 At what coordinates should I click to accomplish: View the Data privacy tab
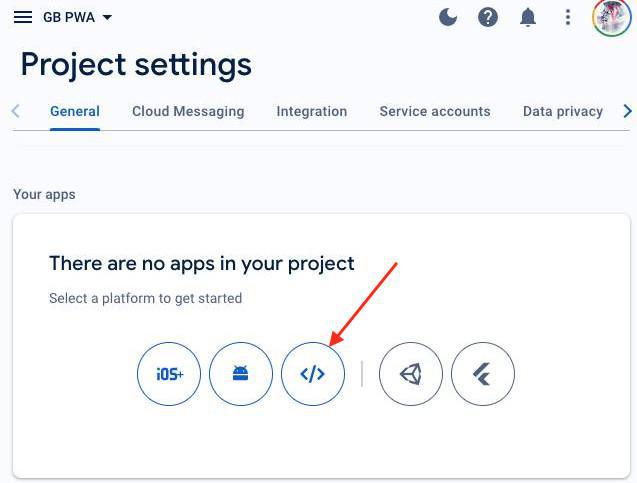point(563,111)
